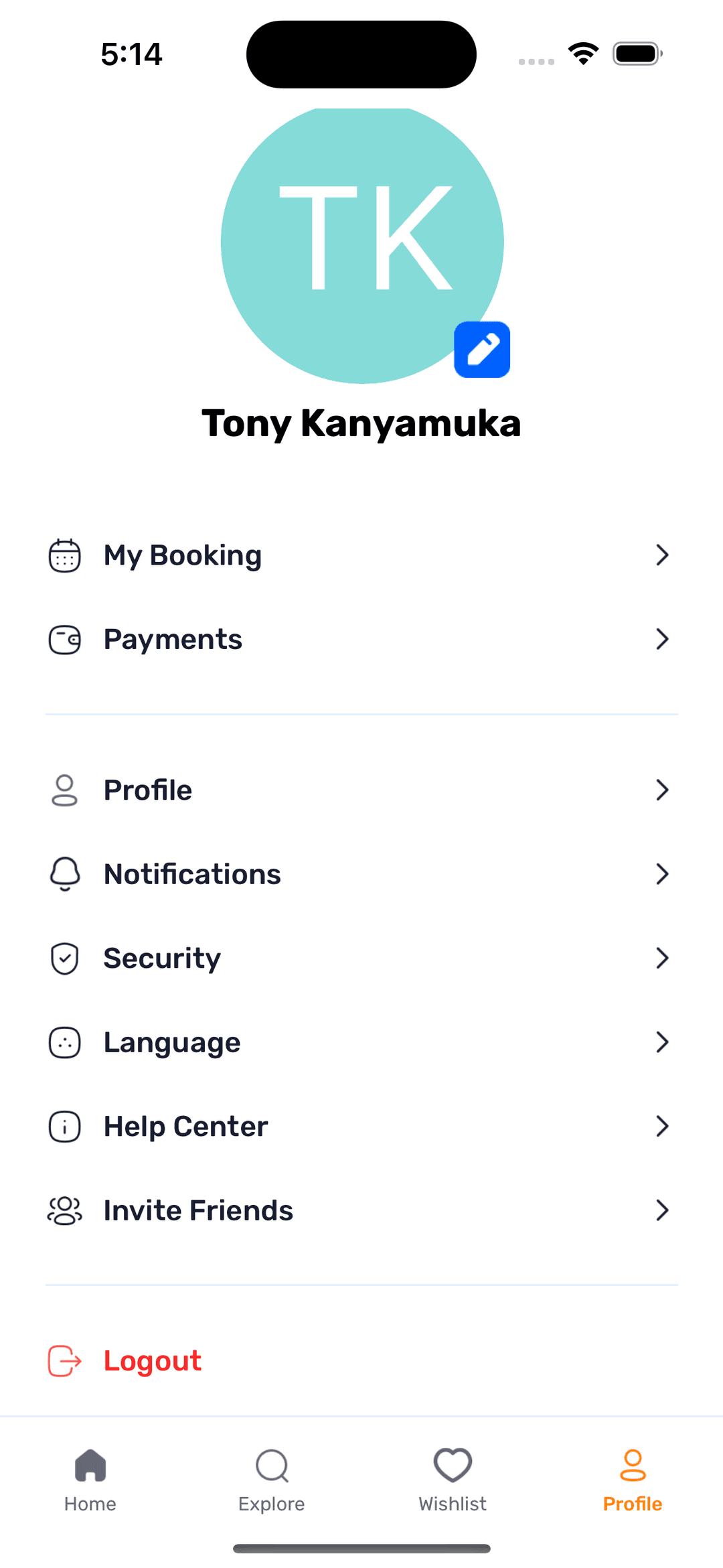This screenshot has height=1568, width=723.
Task: Tap the Notifications bell icon
Action: (x=65, y=874)
